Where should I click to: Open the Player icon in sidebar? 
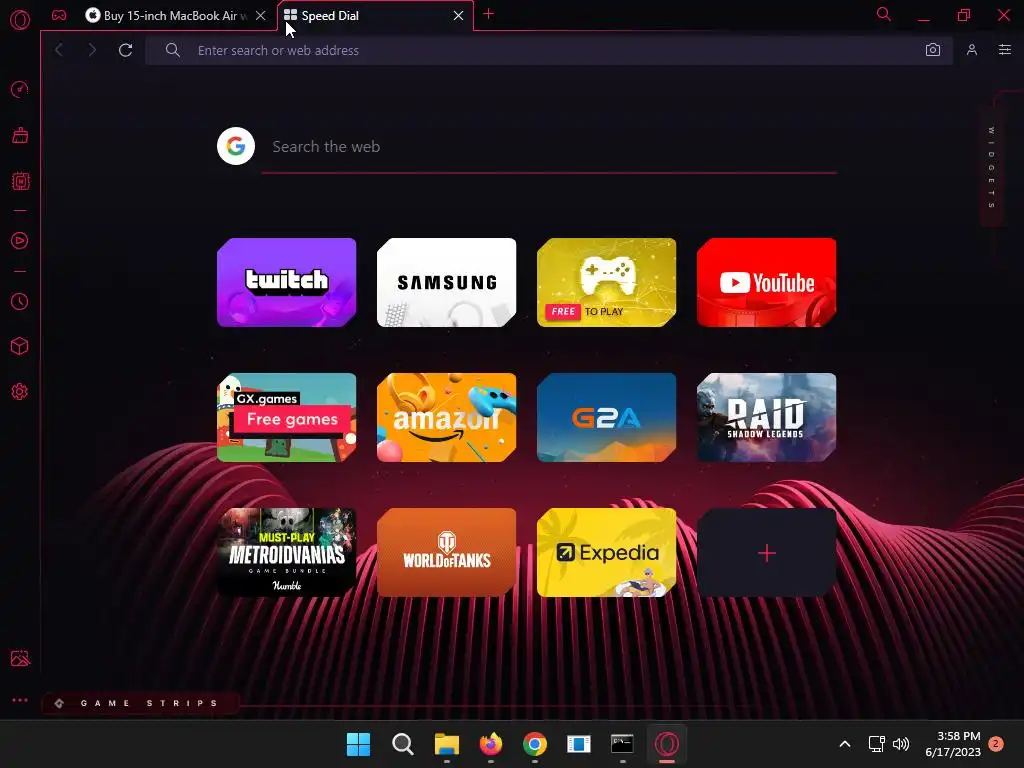click(x=20, y=240)
